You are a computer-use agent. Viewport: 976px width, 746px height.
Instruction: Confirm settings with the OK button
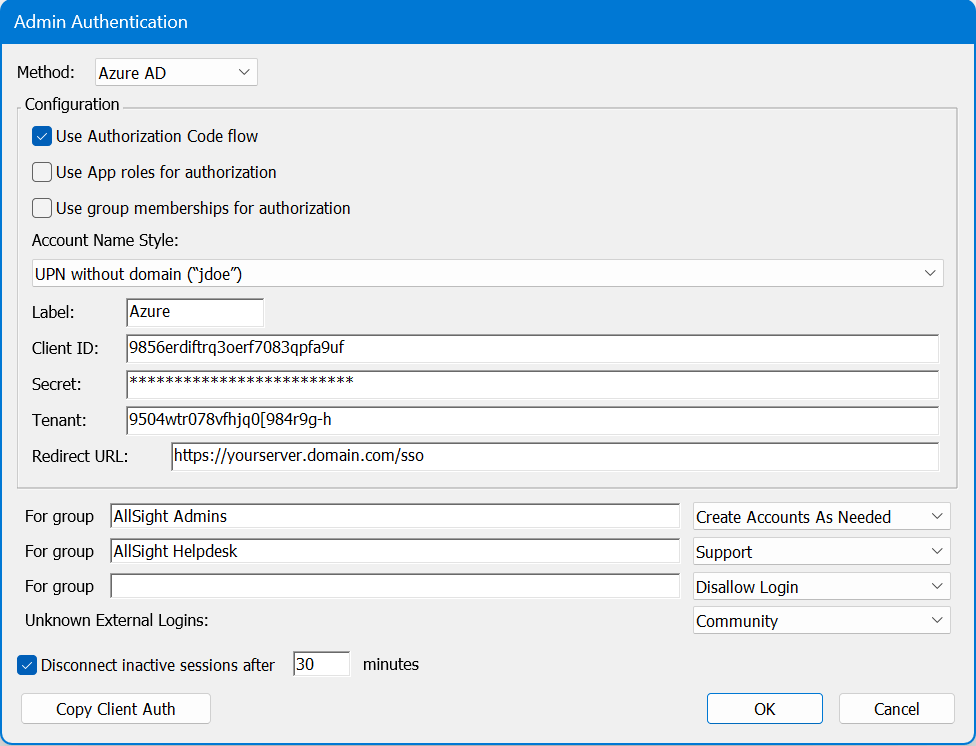pyautogui.click(x=764, y=709)
